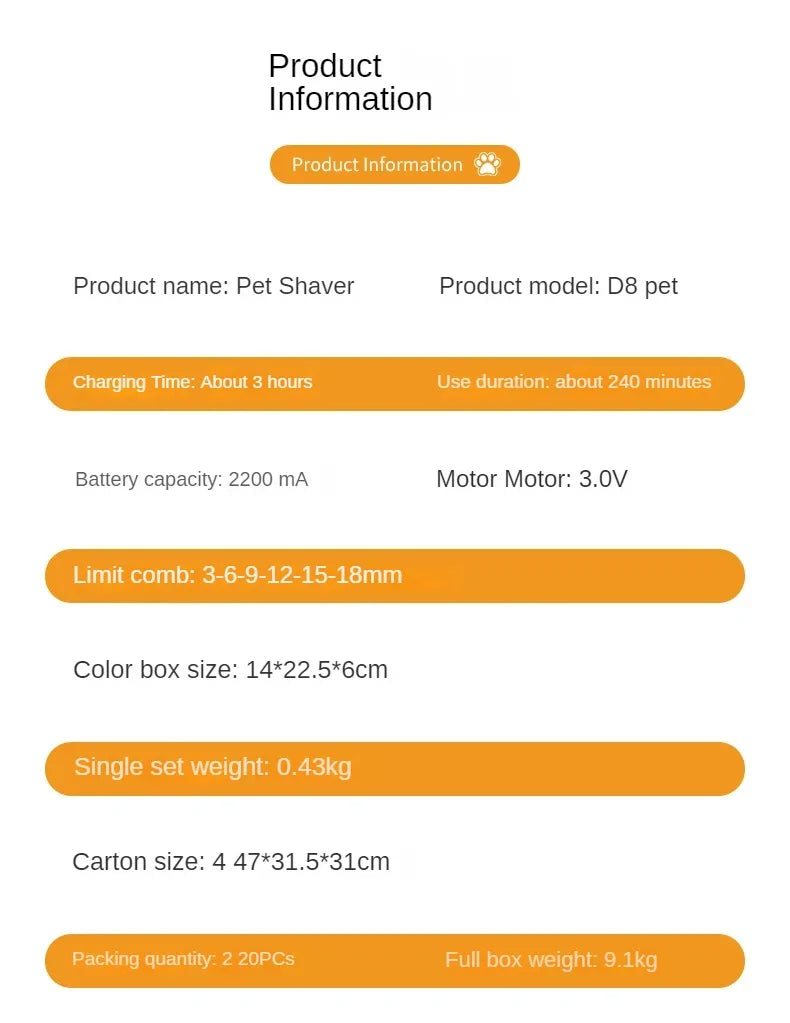Viewport: 790px width, 1023px height.
Task: Click the Color box size 14*22.5*6cm text
Action: tap(230, 670)
